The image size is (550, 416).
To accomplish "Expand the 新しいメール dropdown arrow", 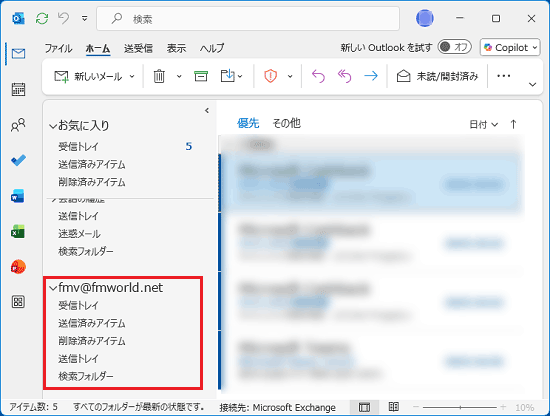I will coord(132,76).
